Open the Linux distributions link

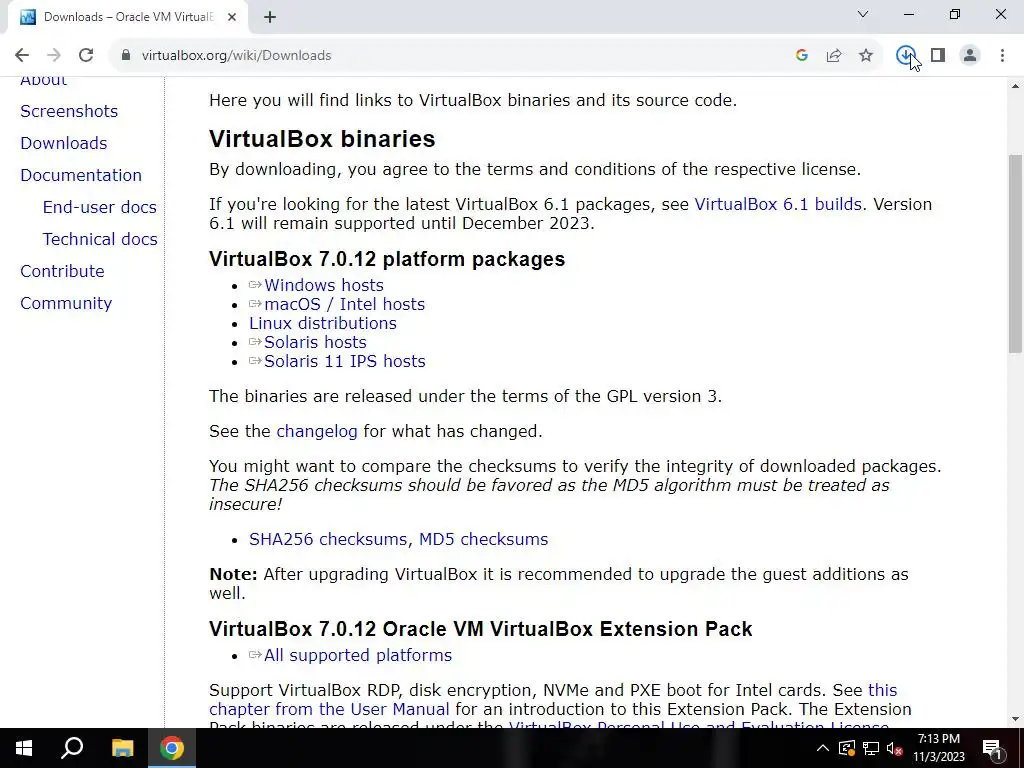pos(323,323)
